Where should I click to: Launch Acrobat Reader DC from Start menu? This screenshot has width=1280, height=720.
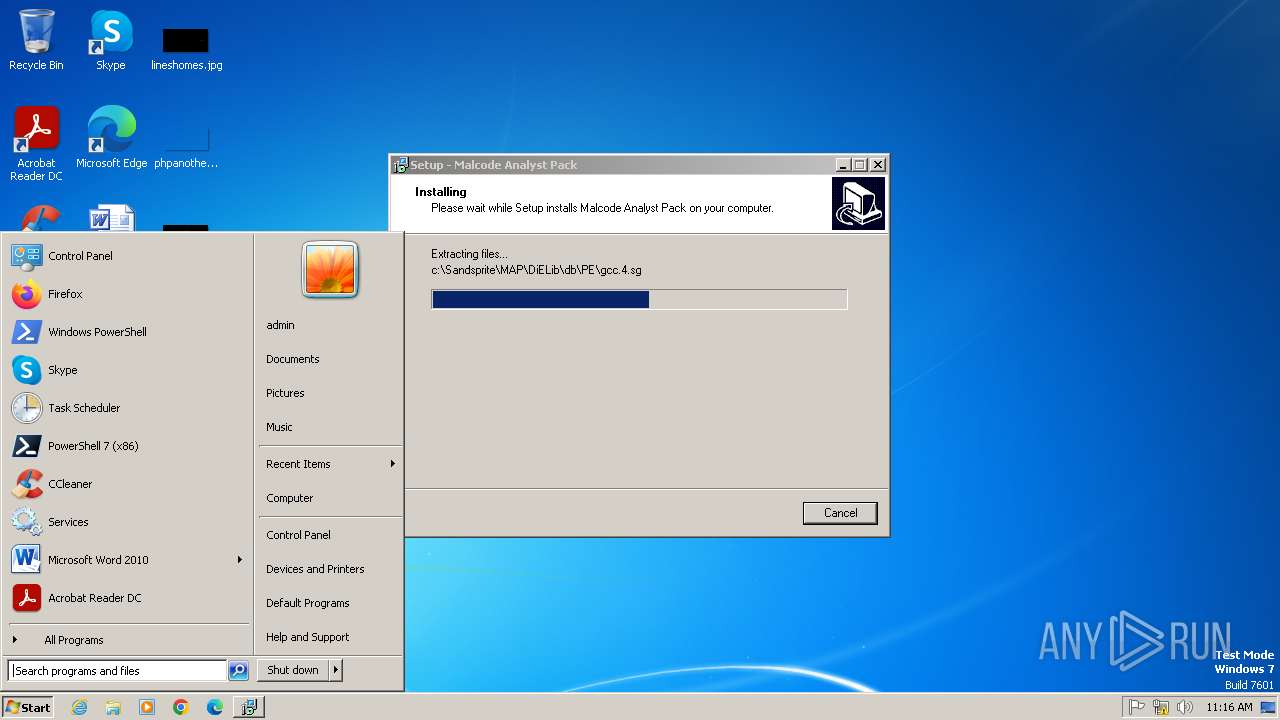coord(127,598)
